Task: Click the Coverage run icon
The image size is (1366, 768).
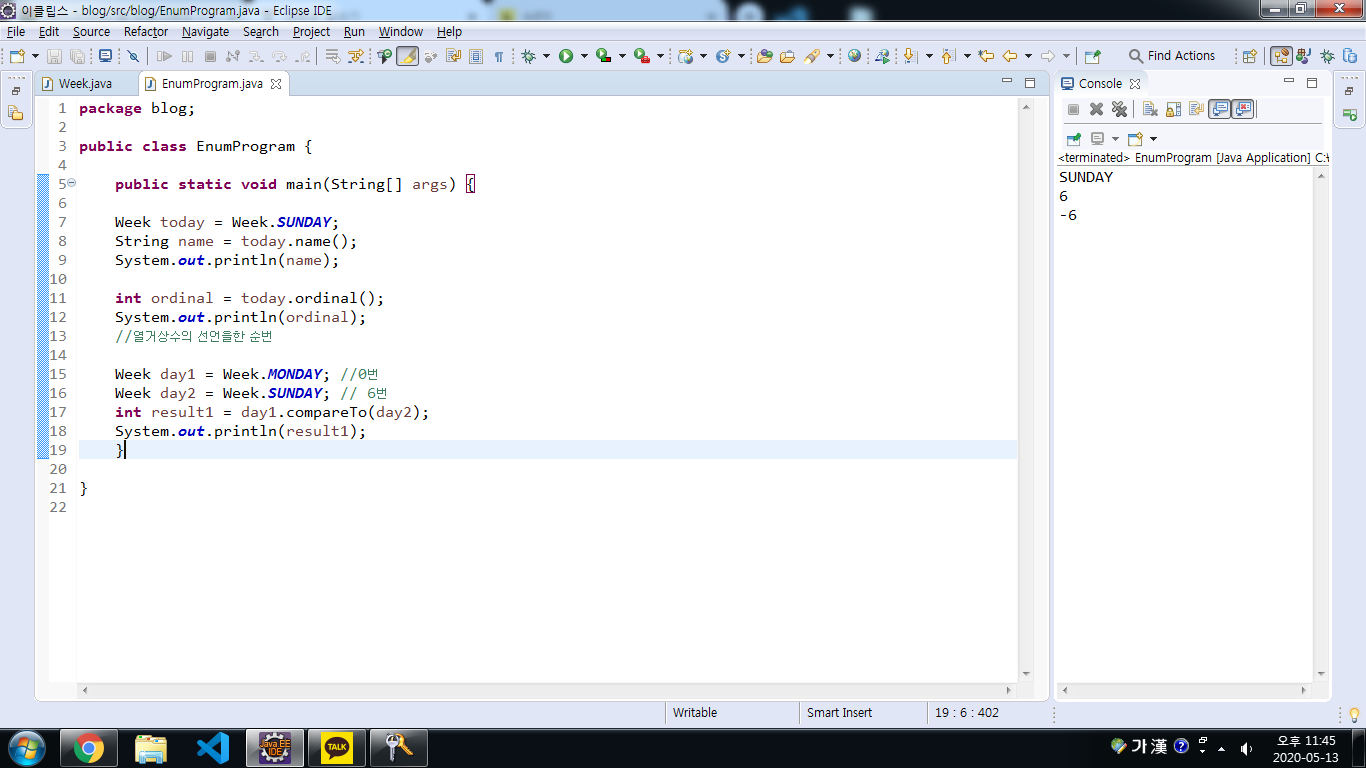Action: pos(603,56)
